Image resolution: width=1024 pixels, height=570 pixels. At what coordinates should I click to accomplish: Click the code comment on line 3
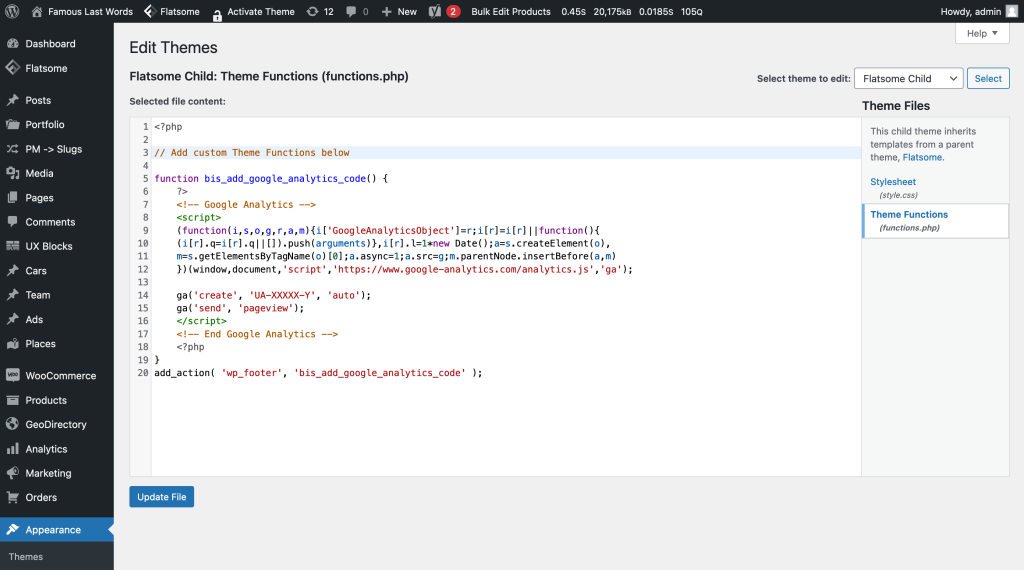(251, 153)
